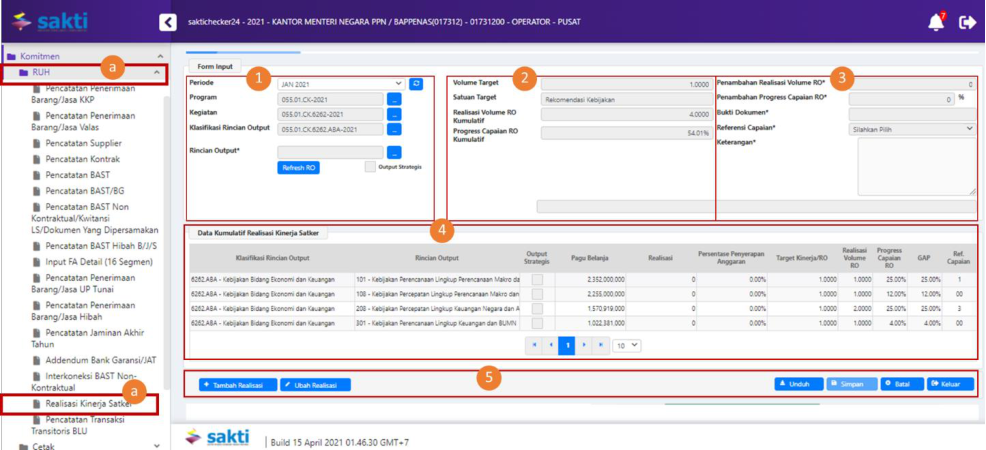Viewport: 986px width, 450px height.
Task: Open the Rincian Output lookup button
Action: pyautogui.click(x=394, y=152)
